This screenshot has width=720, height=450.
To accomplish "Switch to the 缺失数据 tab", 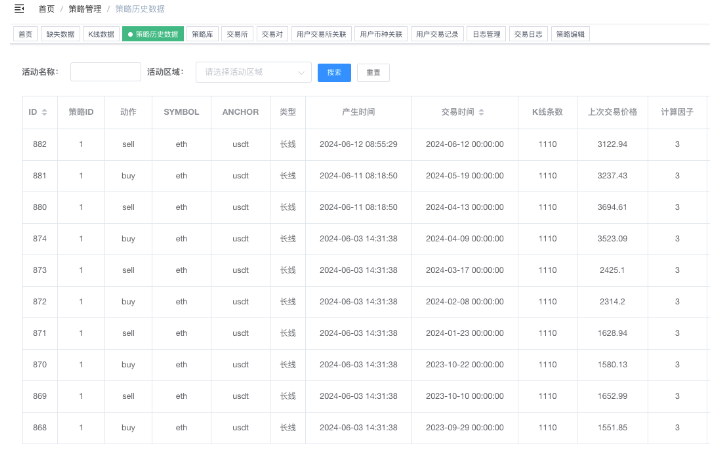I will pos(61,34).
